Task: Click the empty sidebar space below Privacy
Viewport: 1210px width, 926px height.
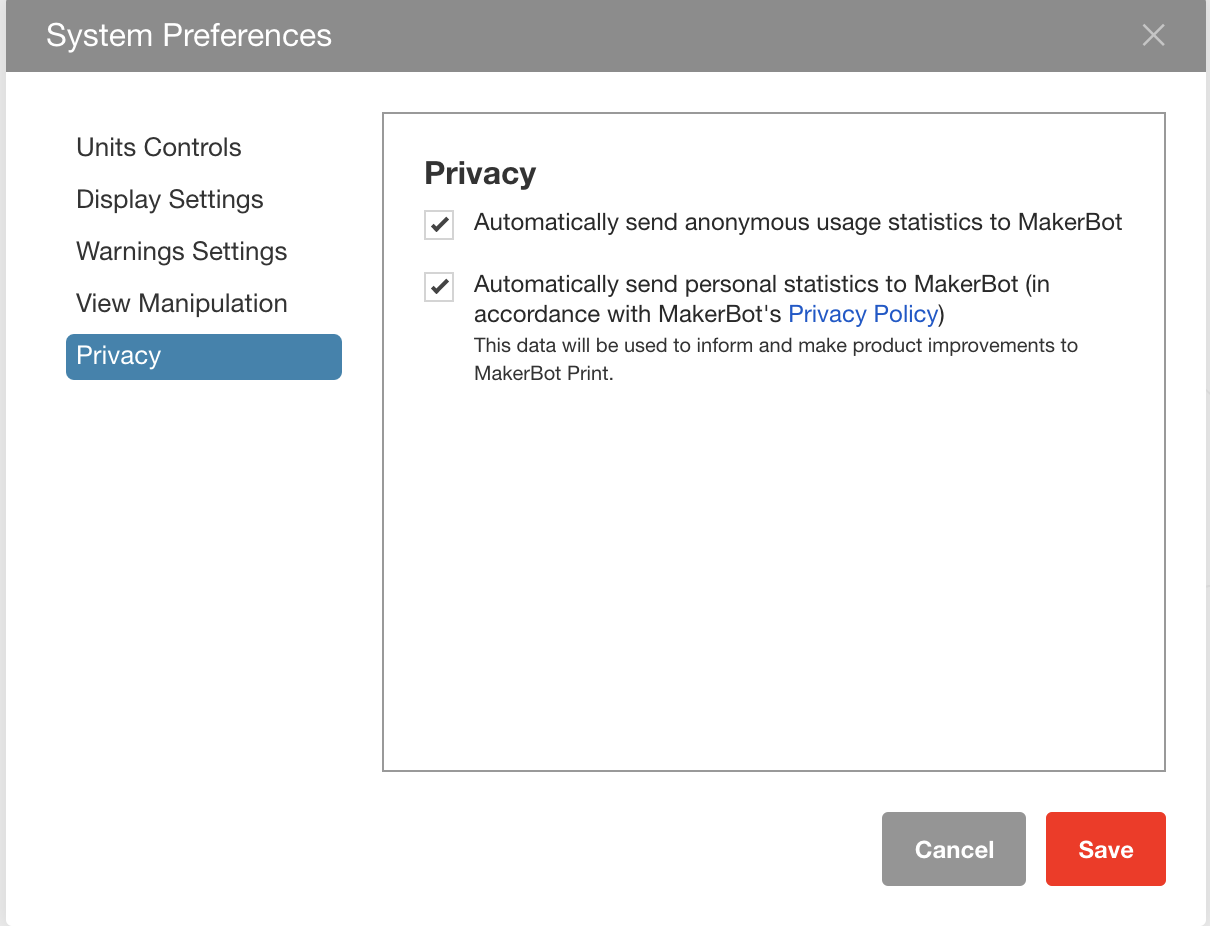Action: click(203, 580)
